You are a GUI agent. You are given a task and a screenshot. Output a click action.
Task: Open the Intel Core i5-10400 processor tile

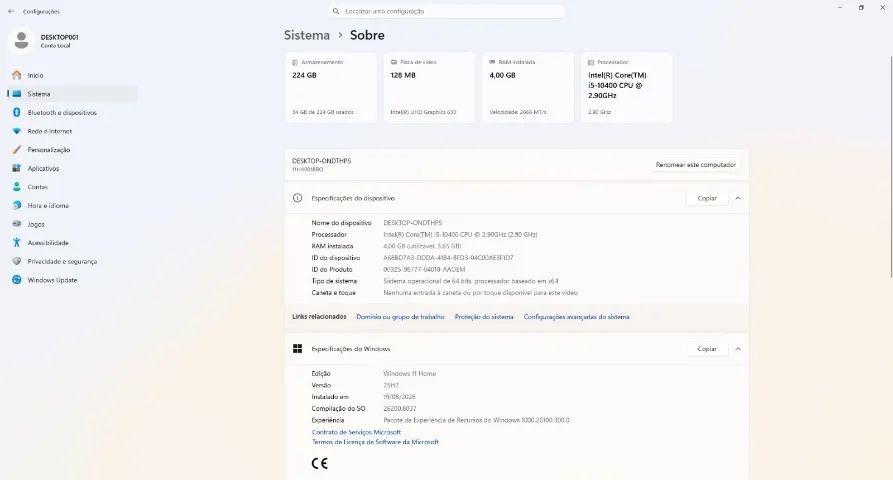[626, 88]
